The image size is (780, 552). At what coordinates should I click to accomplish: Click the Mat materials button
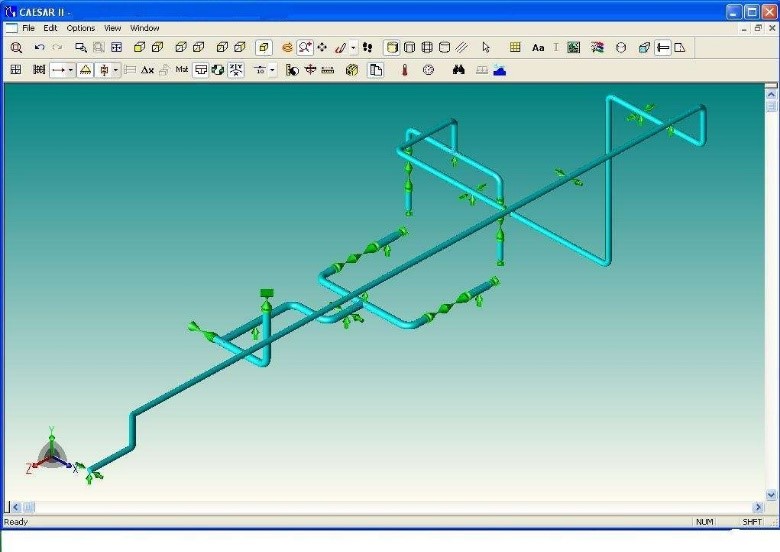[x=182, y=70]
